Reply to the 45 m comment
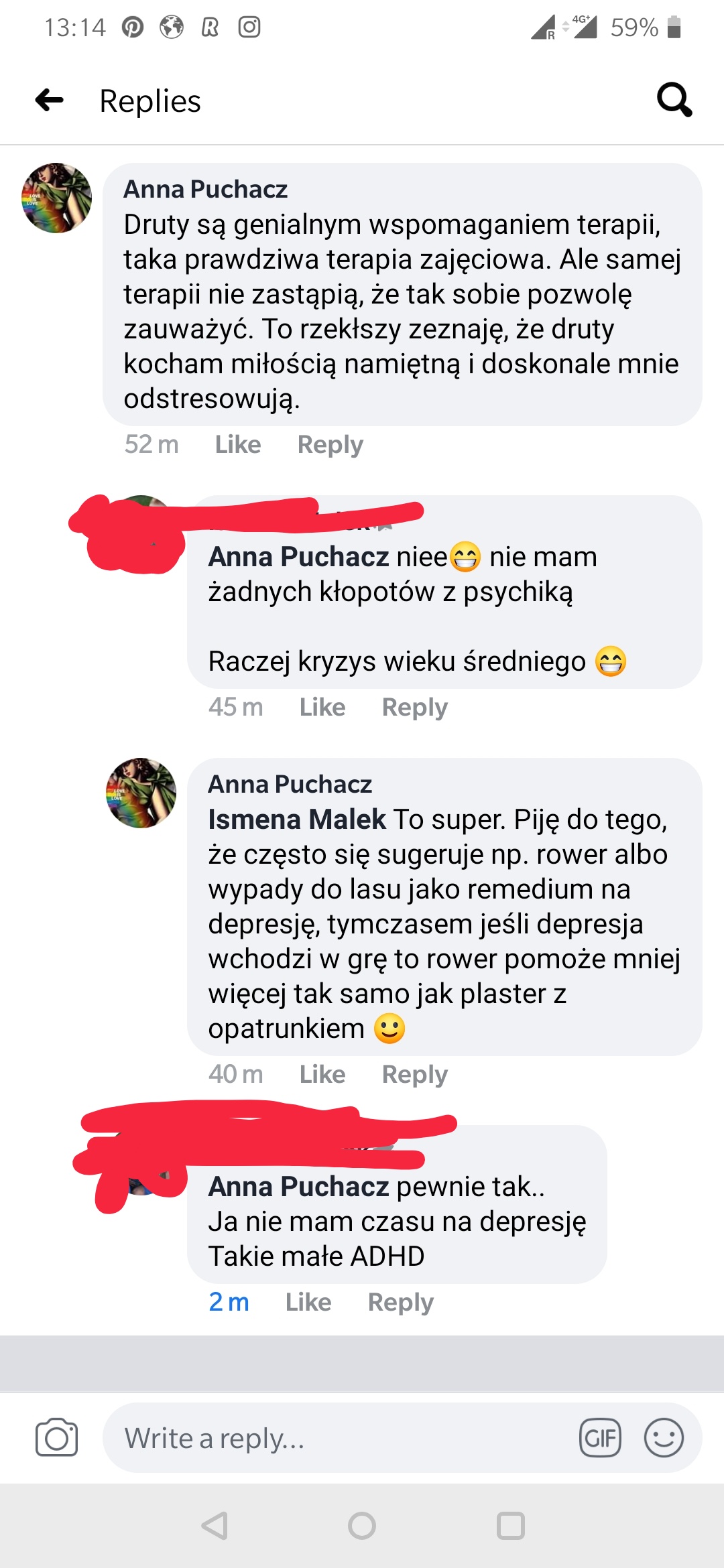 click(x=415, y=707)
